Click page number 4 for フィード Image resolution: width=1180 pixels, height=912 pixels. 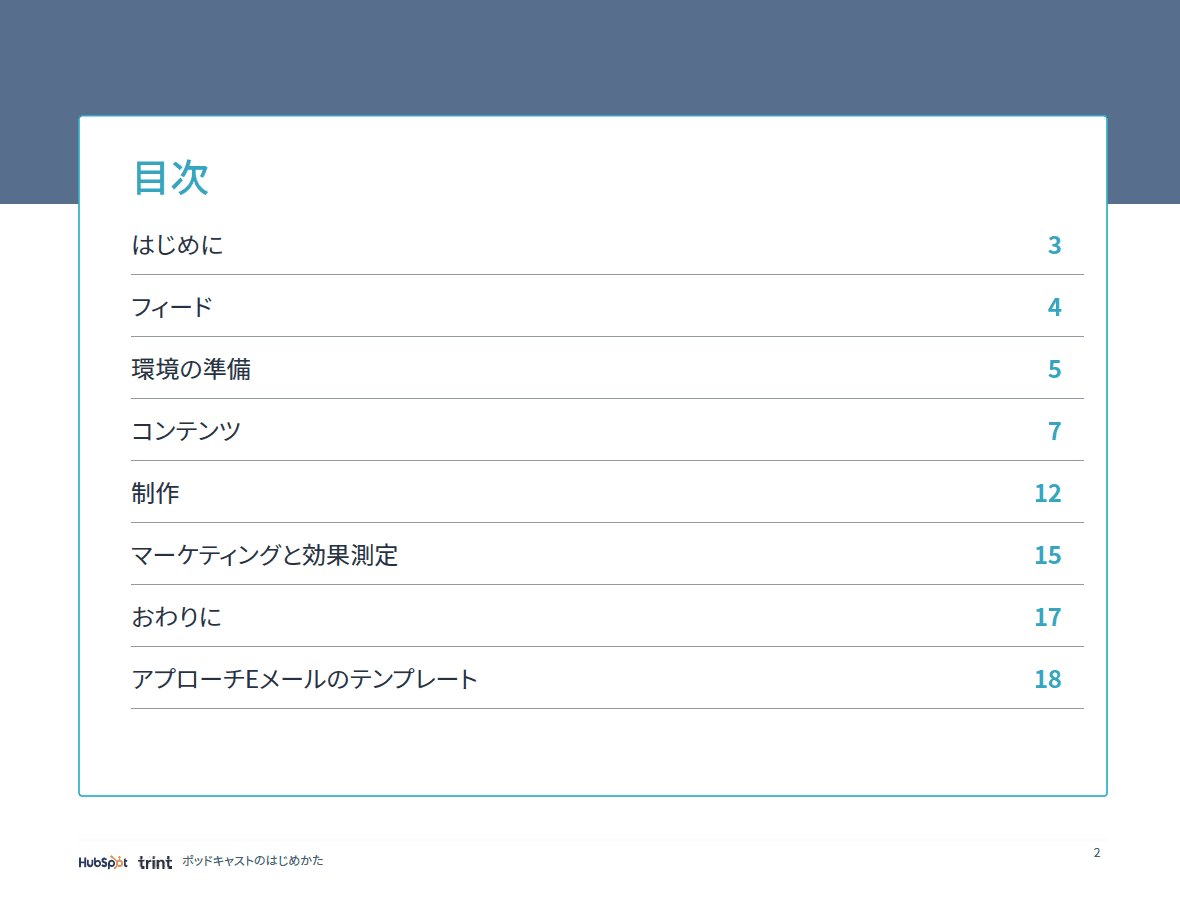point(1054,307)
